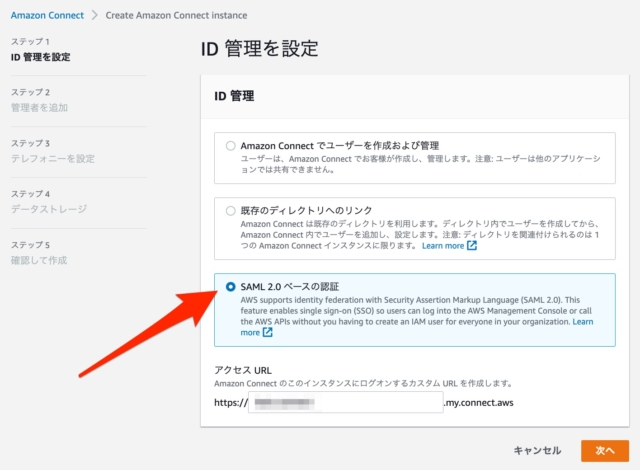Click the アクセス URL label

(243, 370)
